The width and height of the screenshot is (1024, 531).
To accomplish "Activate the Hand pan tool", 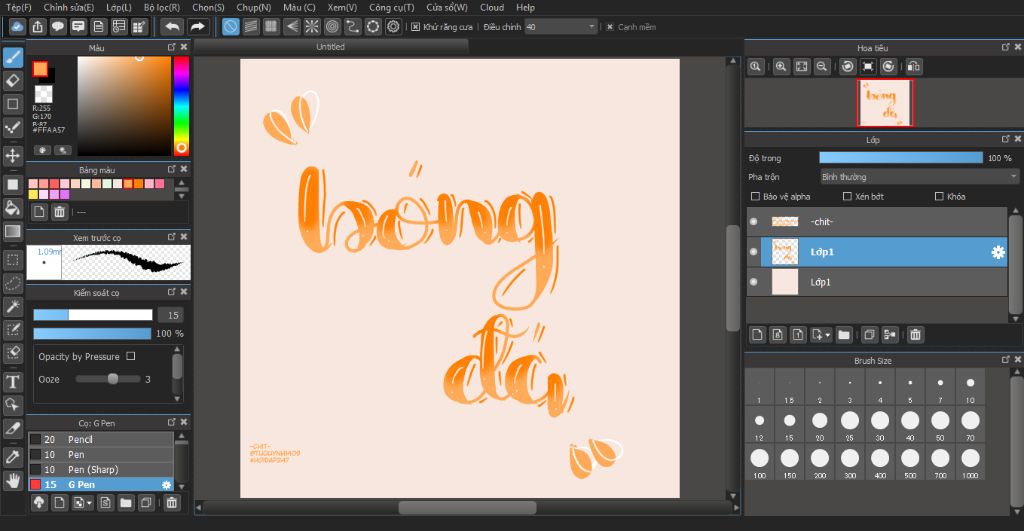I will coord(13,480).
